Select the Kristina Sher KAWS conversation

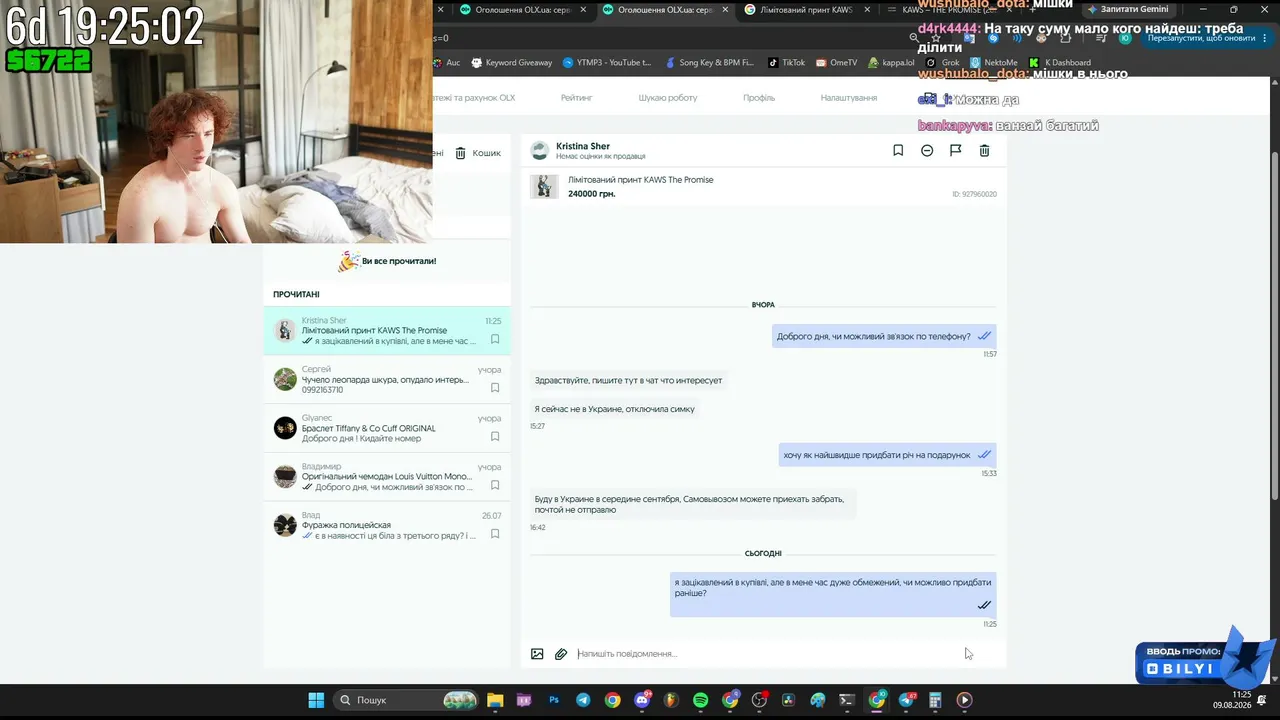[387, 330]
